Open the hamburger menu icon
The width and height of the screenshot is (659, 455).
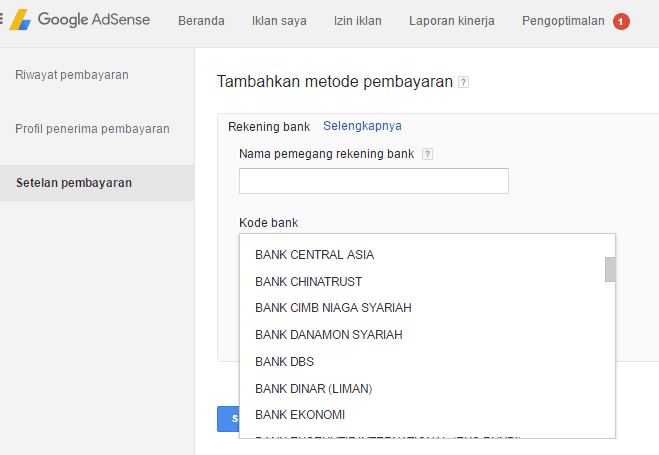click(1, 19)
